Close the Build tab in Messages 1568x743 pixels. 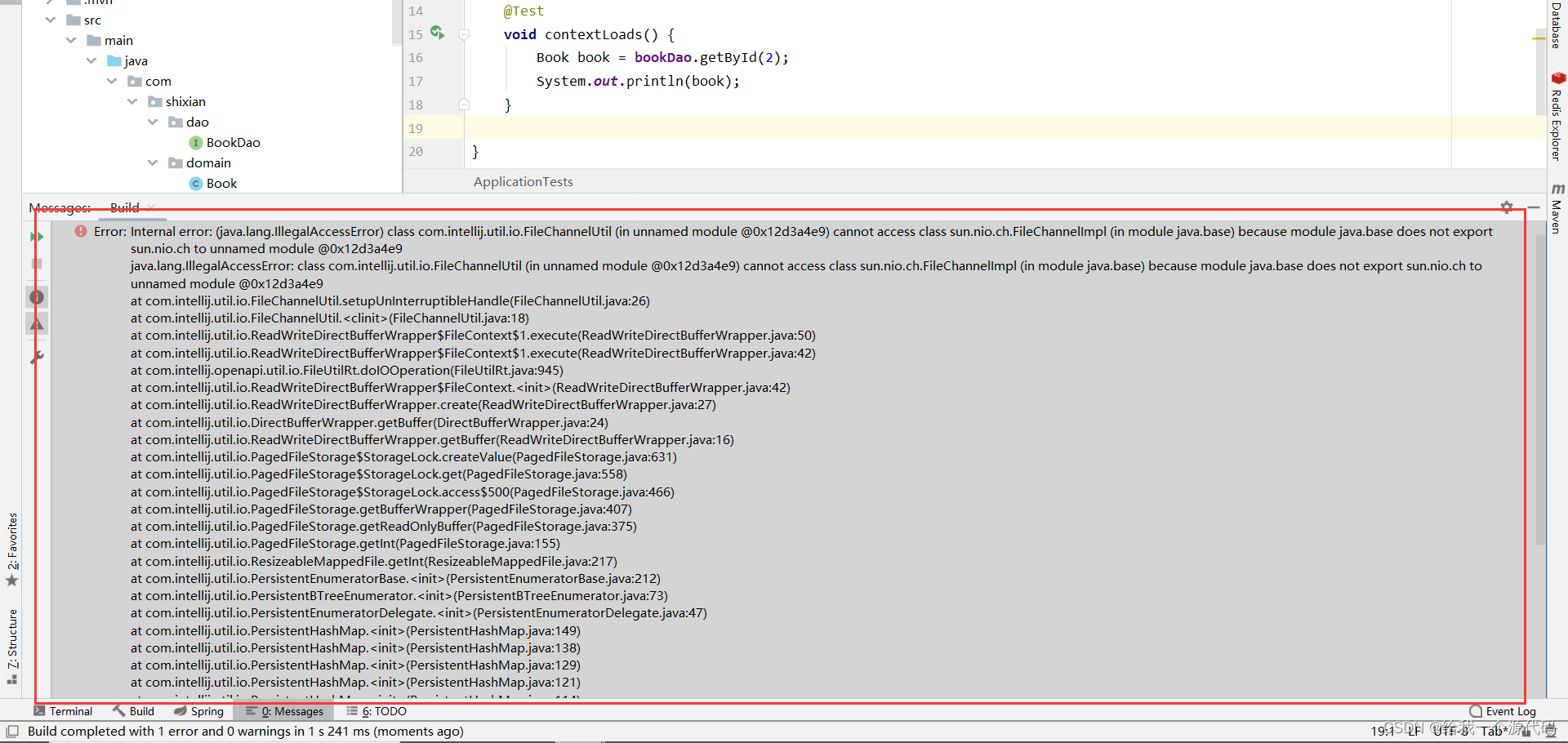tap(152, 207)
